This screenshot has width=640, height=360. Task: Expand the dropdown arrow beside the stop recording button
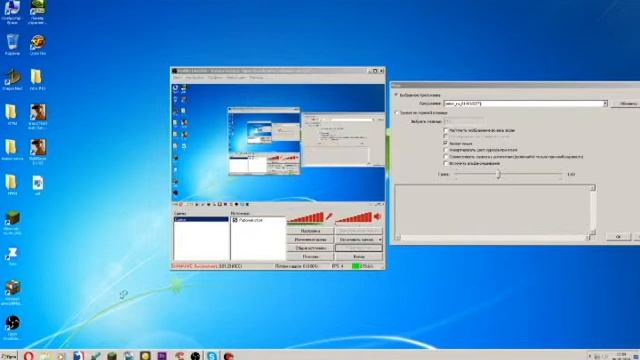click(380, 240)
